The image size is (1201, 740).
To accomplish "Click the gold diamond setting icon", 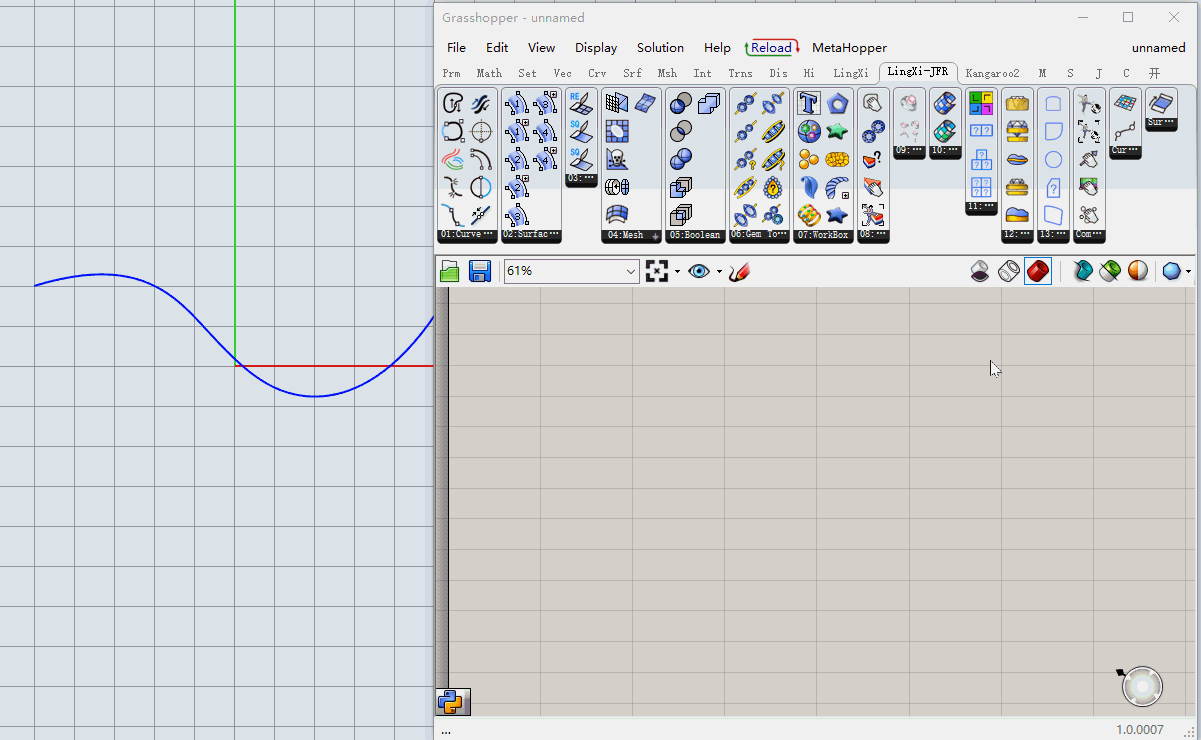I will [1017, 103].
